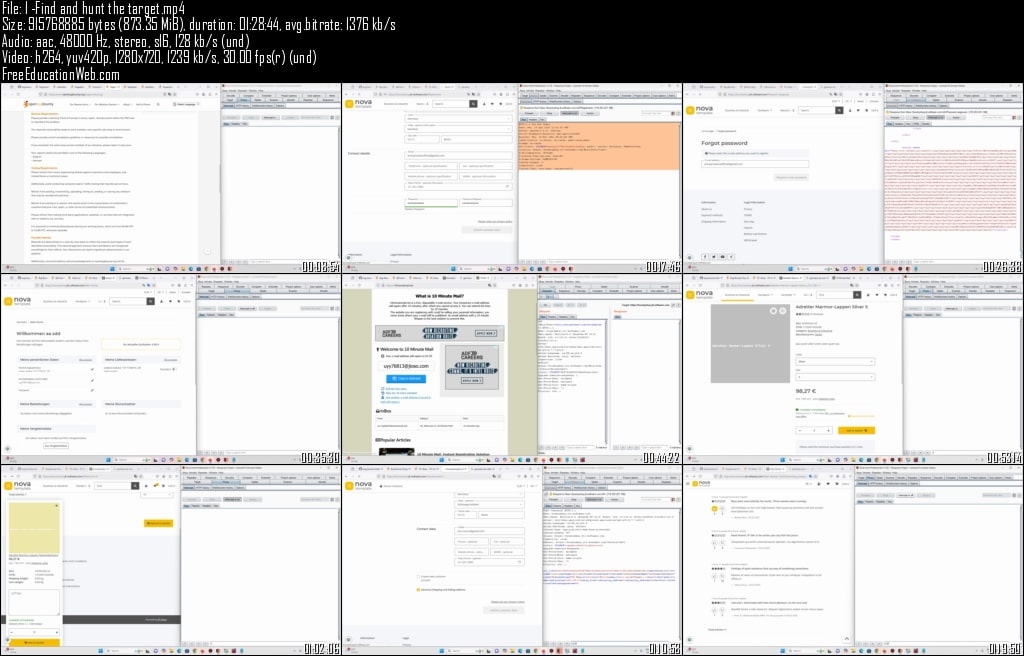The width and height of the screenshot is (1024, 656).
Task: Click the Forgot password heading text
Action: [x=724, y=142]
